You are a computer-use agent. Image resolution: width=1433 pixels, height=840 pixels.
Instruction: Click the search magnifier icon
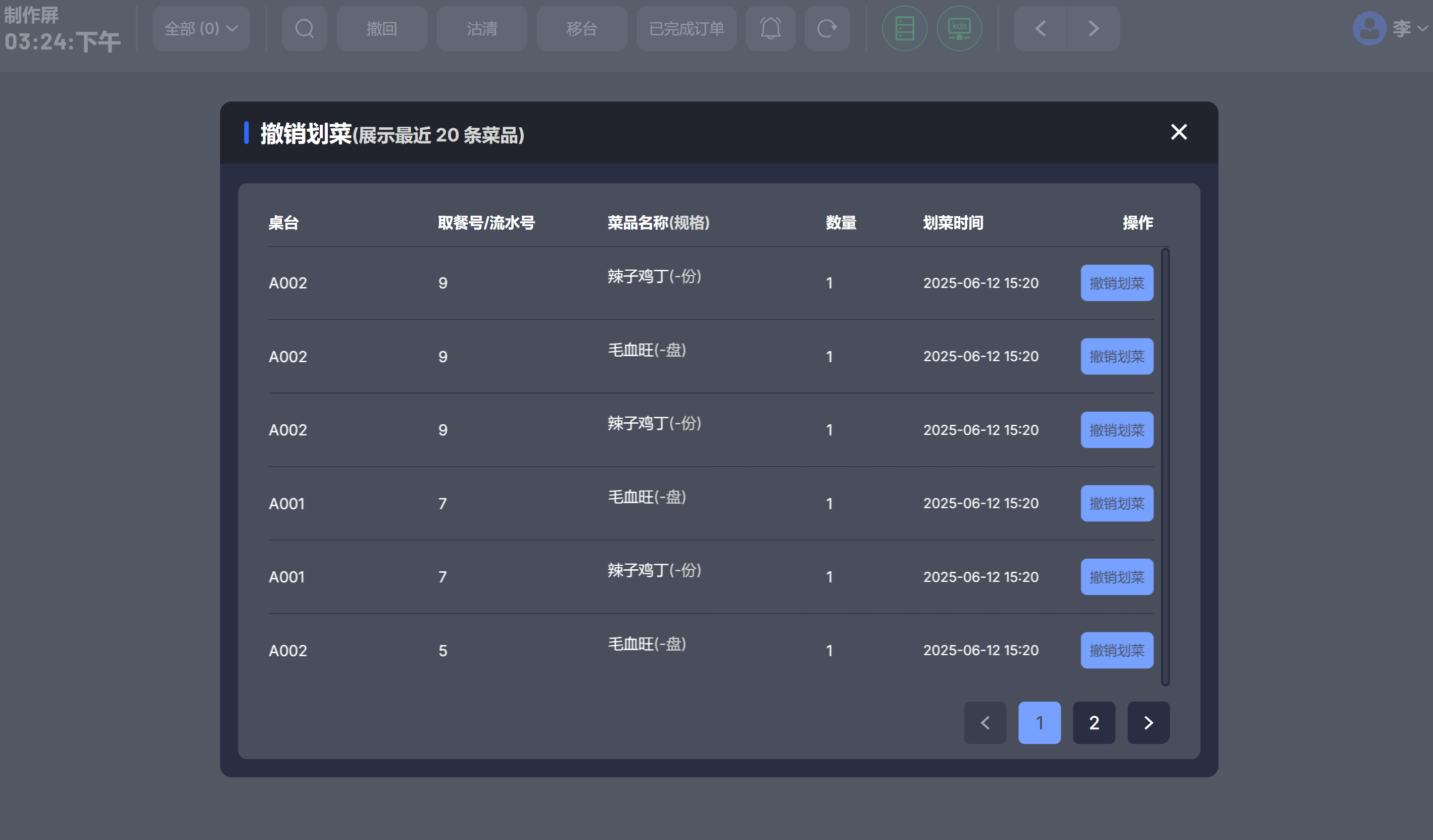[304, 28]
